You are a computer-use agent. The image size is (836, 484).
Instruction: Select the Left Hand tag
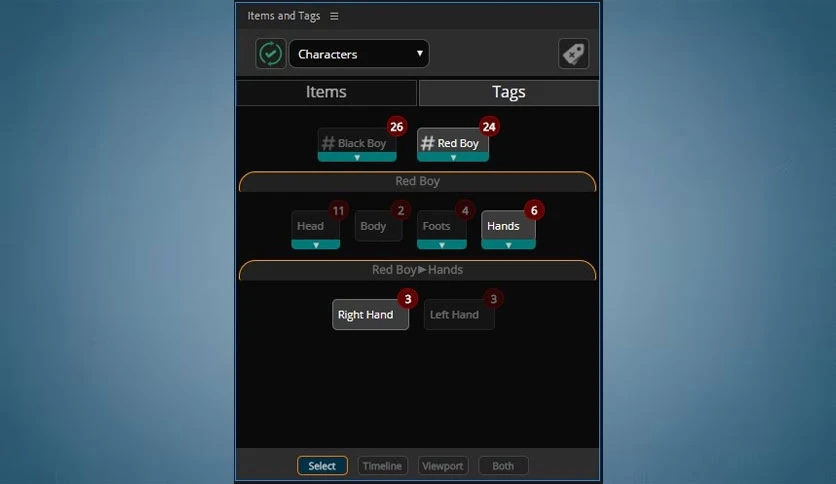pos(459,314)
